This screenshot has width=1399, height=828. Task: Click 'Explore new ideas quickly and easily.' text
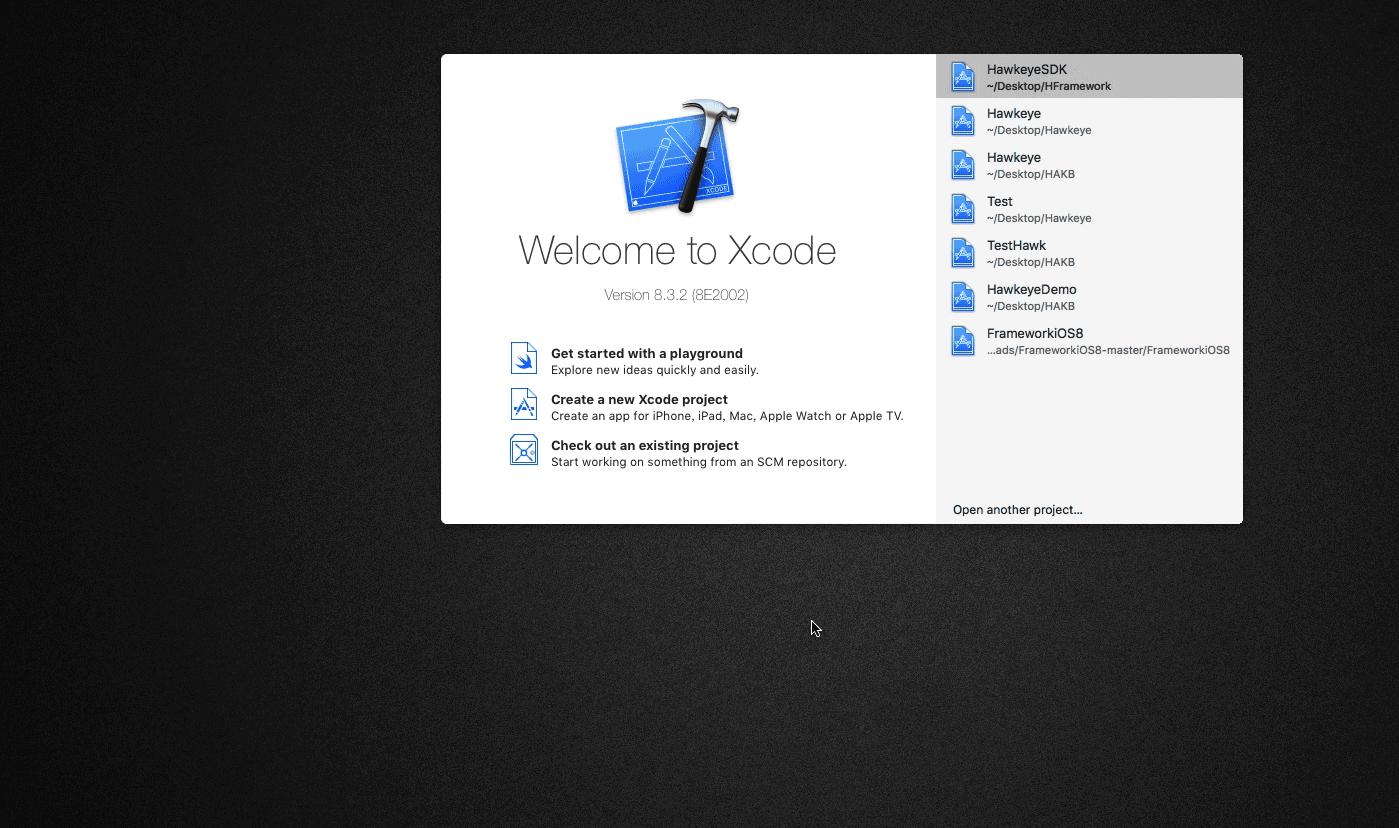(x=654, y=370)
